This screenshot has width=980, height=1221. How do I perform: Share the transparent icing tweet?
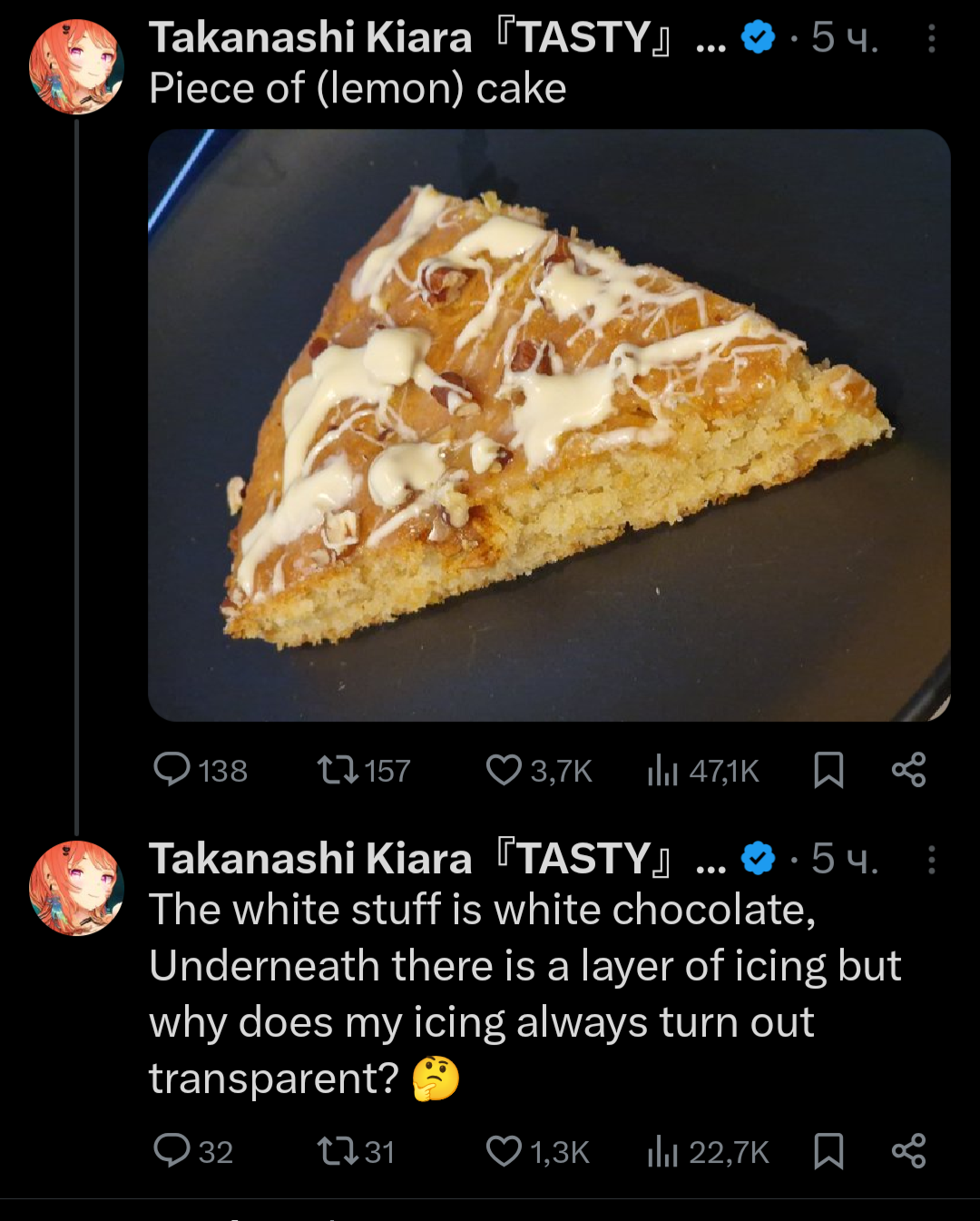pos(908,1151)
